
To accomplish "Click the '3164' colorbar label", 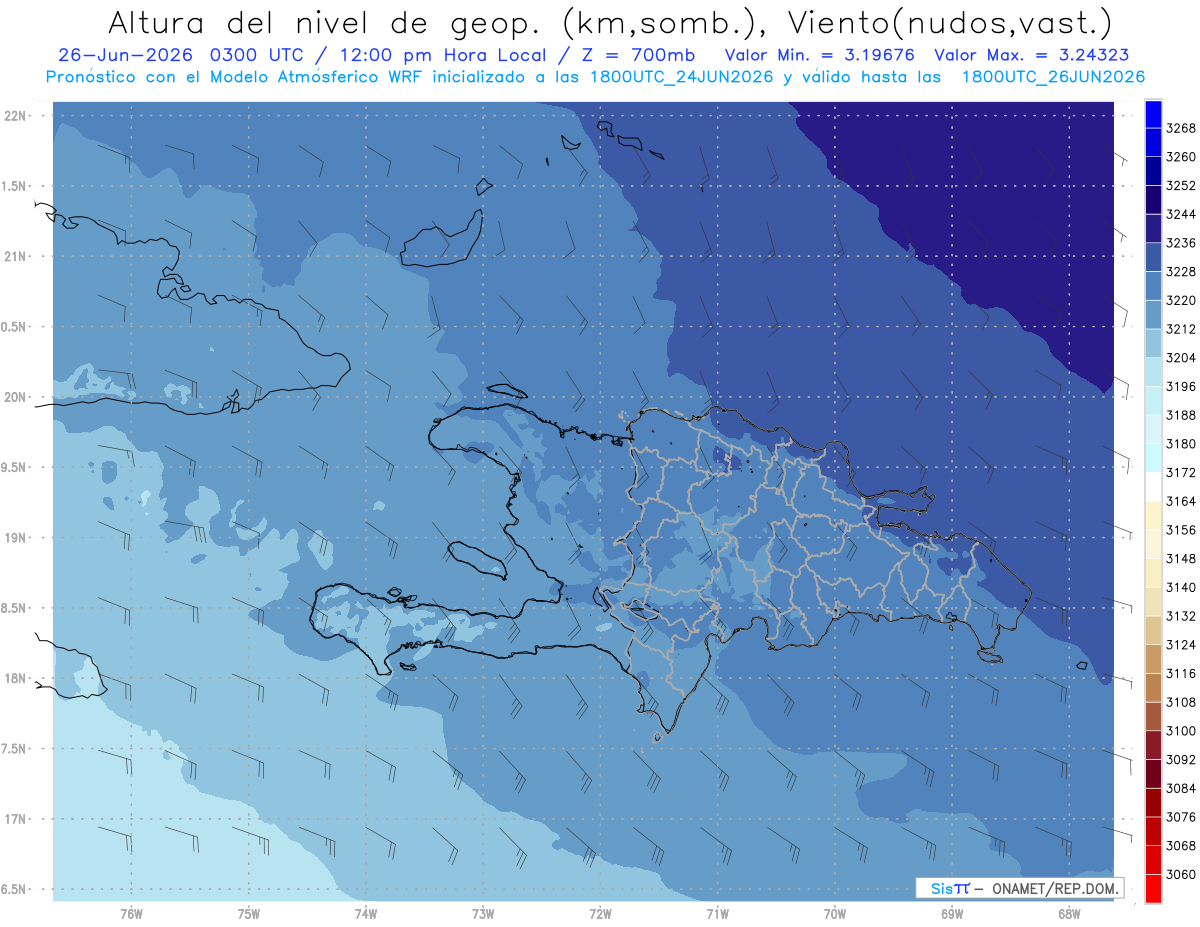I will pyautogui.click(x=1181, y=501).
